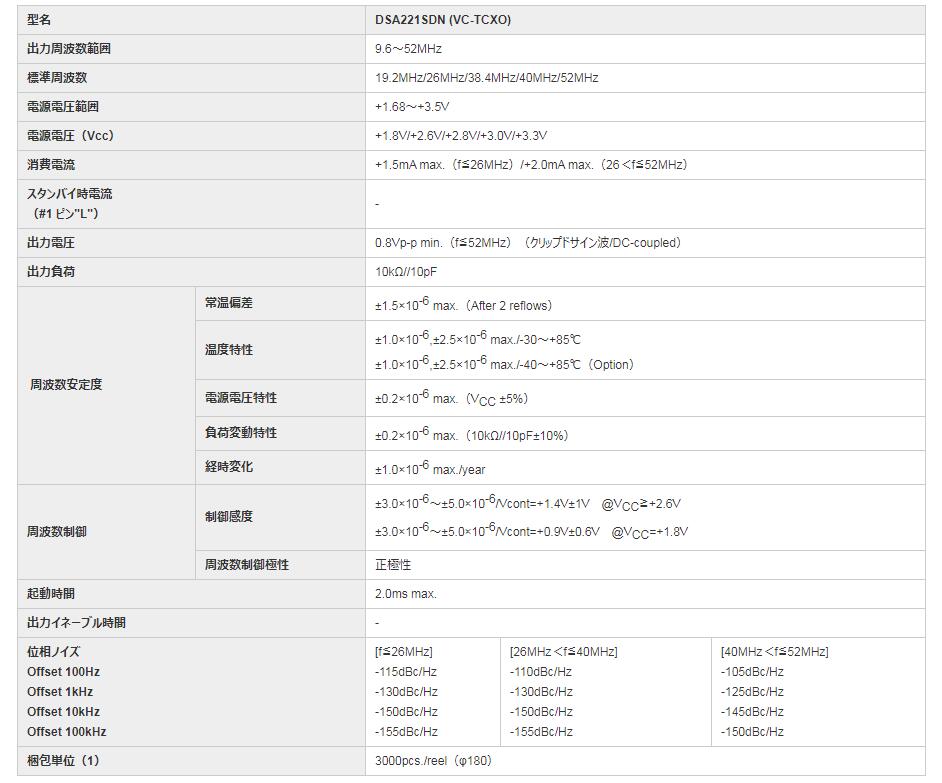942x783 pixels.
Task: Select the 標準周波数 row label
Action: pyautogui.click(x=57, y=78)
